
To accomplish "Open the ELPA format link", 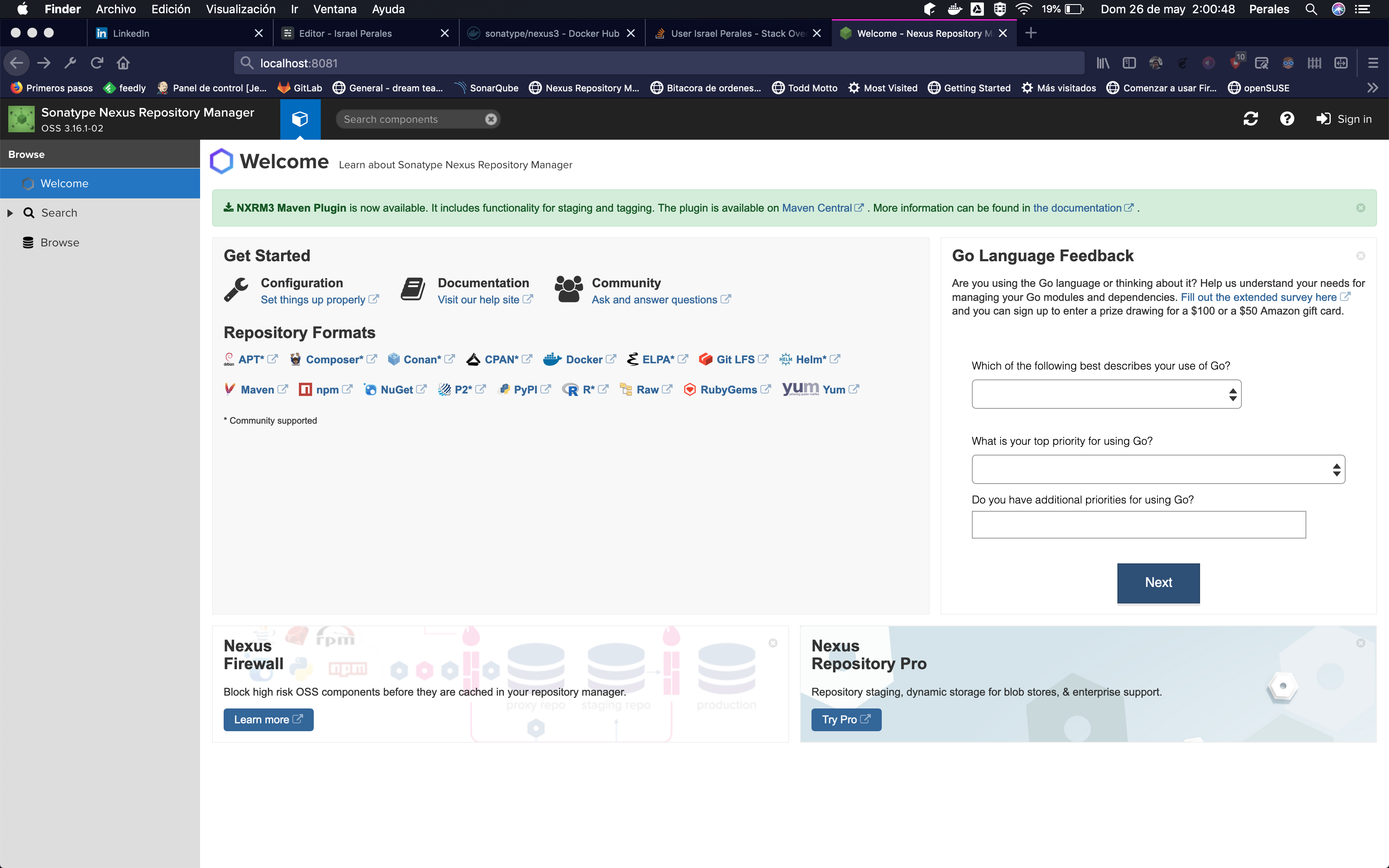I will click(x=657, y=359).
